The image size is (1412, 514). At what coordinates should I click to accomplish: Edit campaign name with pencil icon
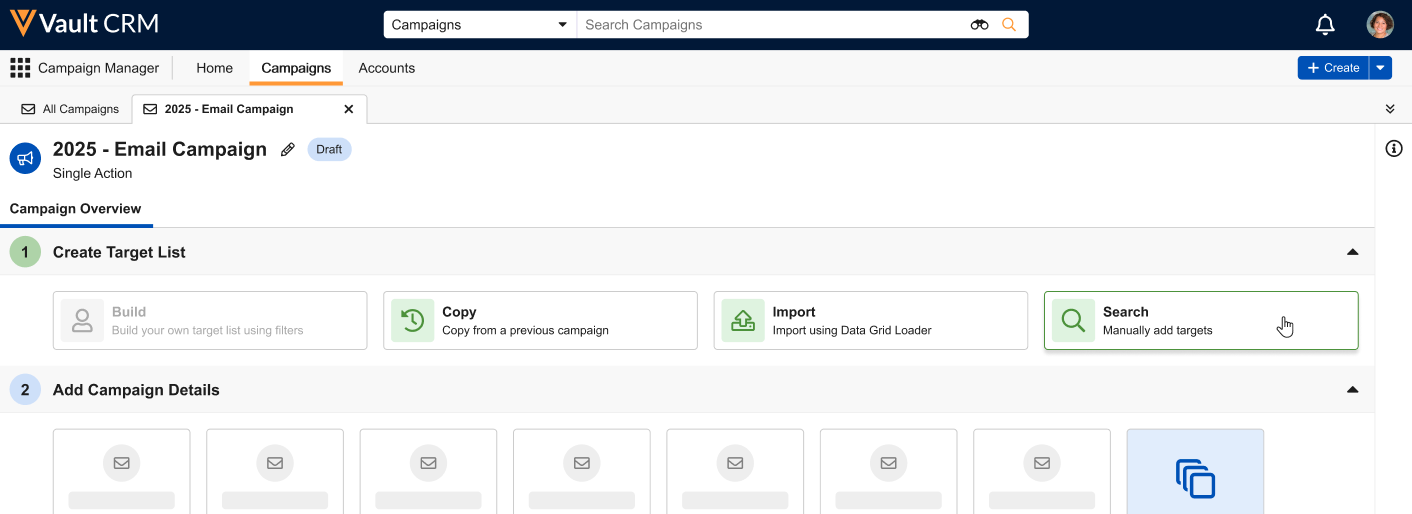click(x=288, y=150)
